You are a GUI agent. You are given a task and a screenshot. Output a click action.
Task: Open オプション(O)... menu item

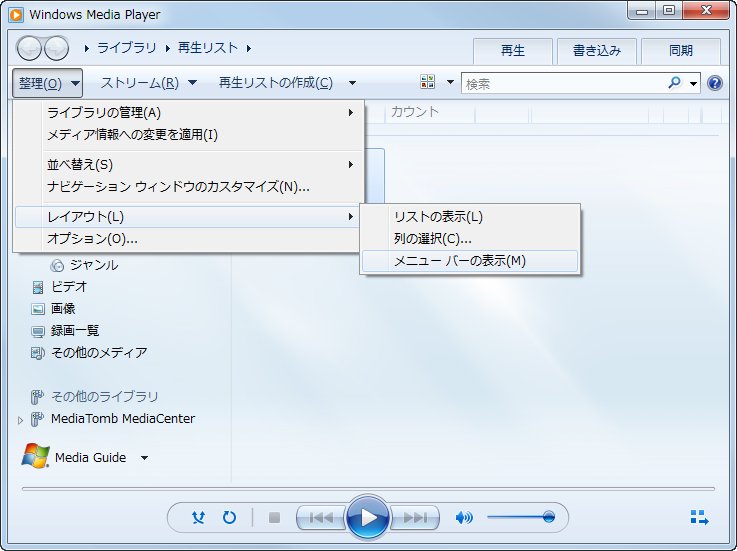pos(188,239)
